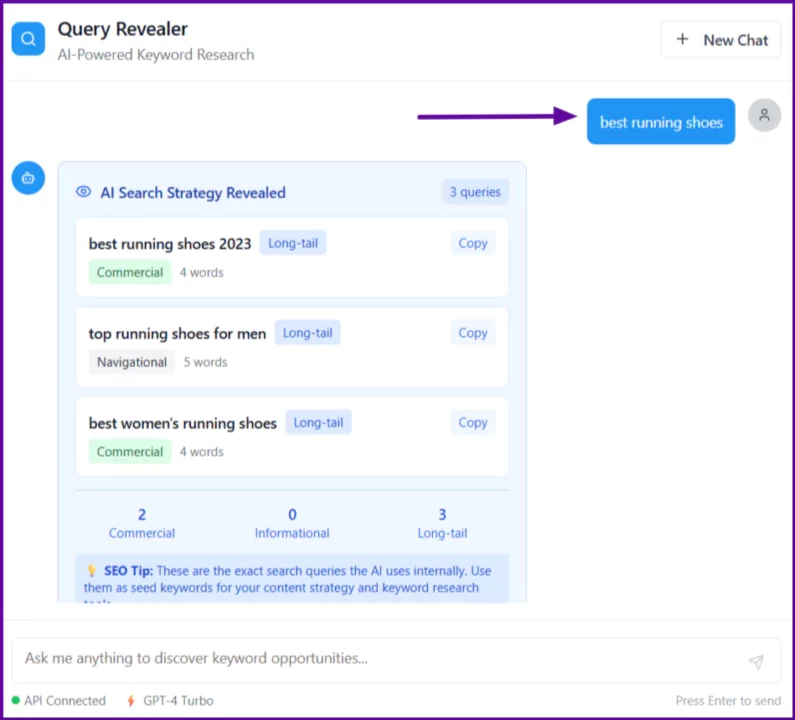
Task: Click the Query Revealer magnifier logo icon
Action: point(28,39)
